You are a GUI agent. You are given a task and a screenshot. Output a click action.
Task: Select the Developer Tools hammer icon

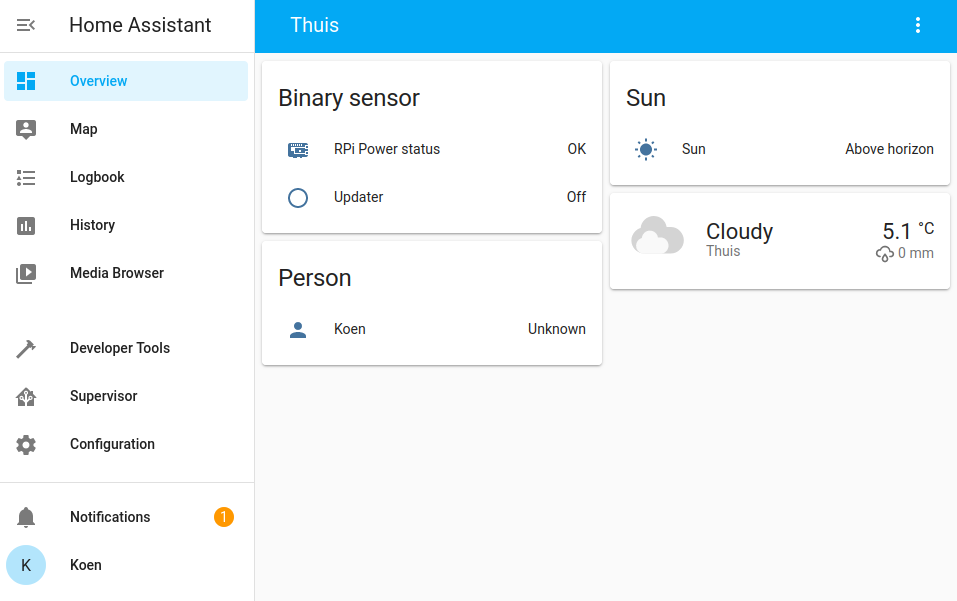coord(26,348)
